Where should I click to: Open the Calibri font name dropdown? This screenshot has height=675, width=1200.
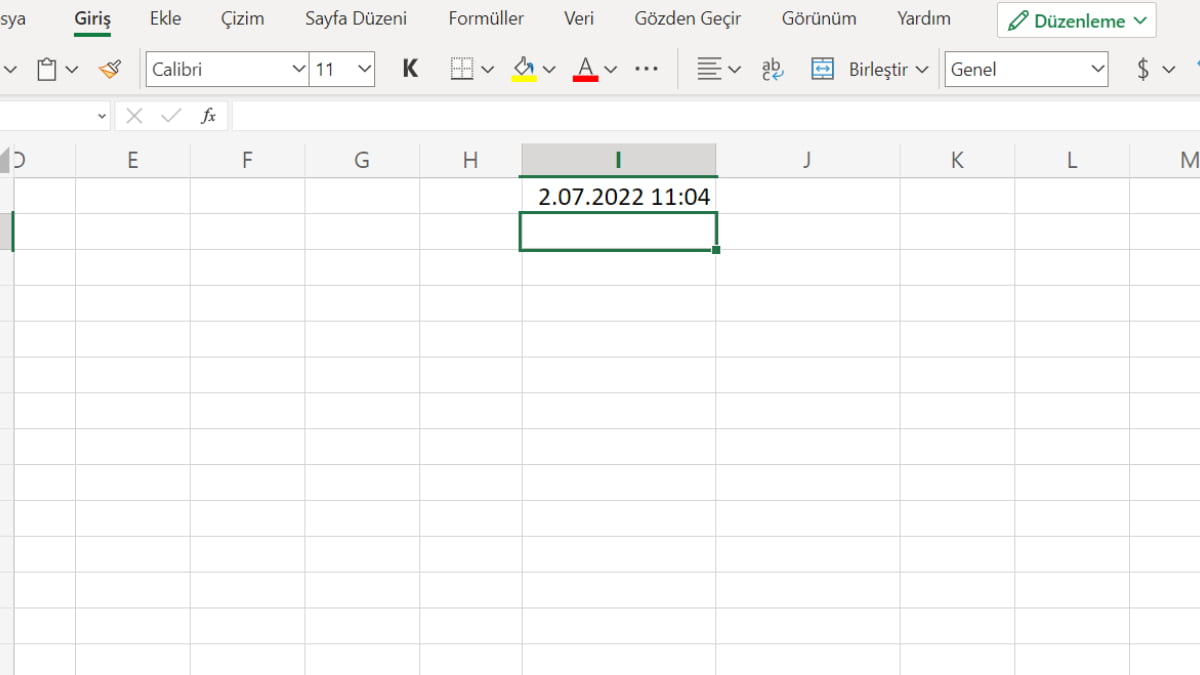point(298,69)
